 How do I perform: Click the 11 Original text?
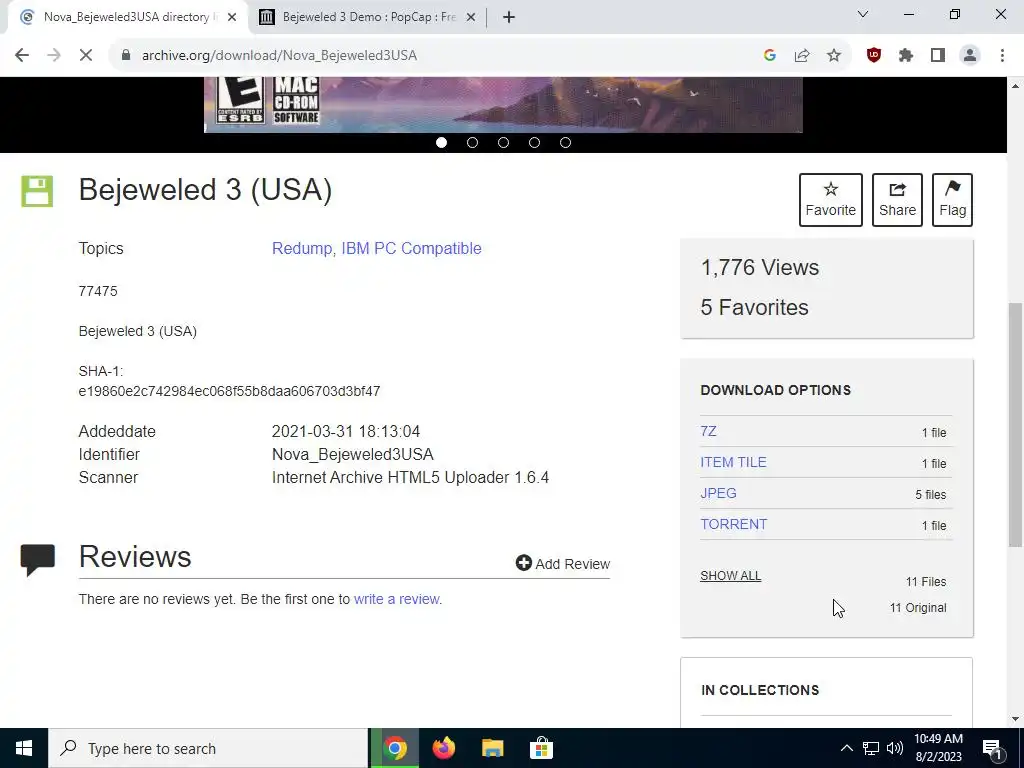pyautogui.click(x=918, y=608)
